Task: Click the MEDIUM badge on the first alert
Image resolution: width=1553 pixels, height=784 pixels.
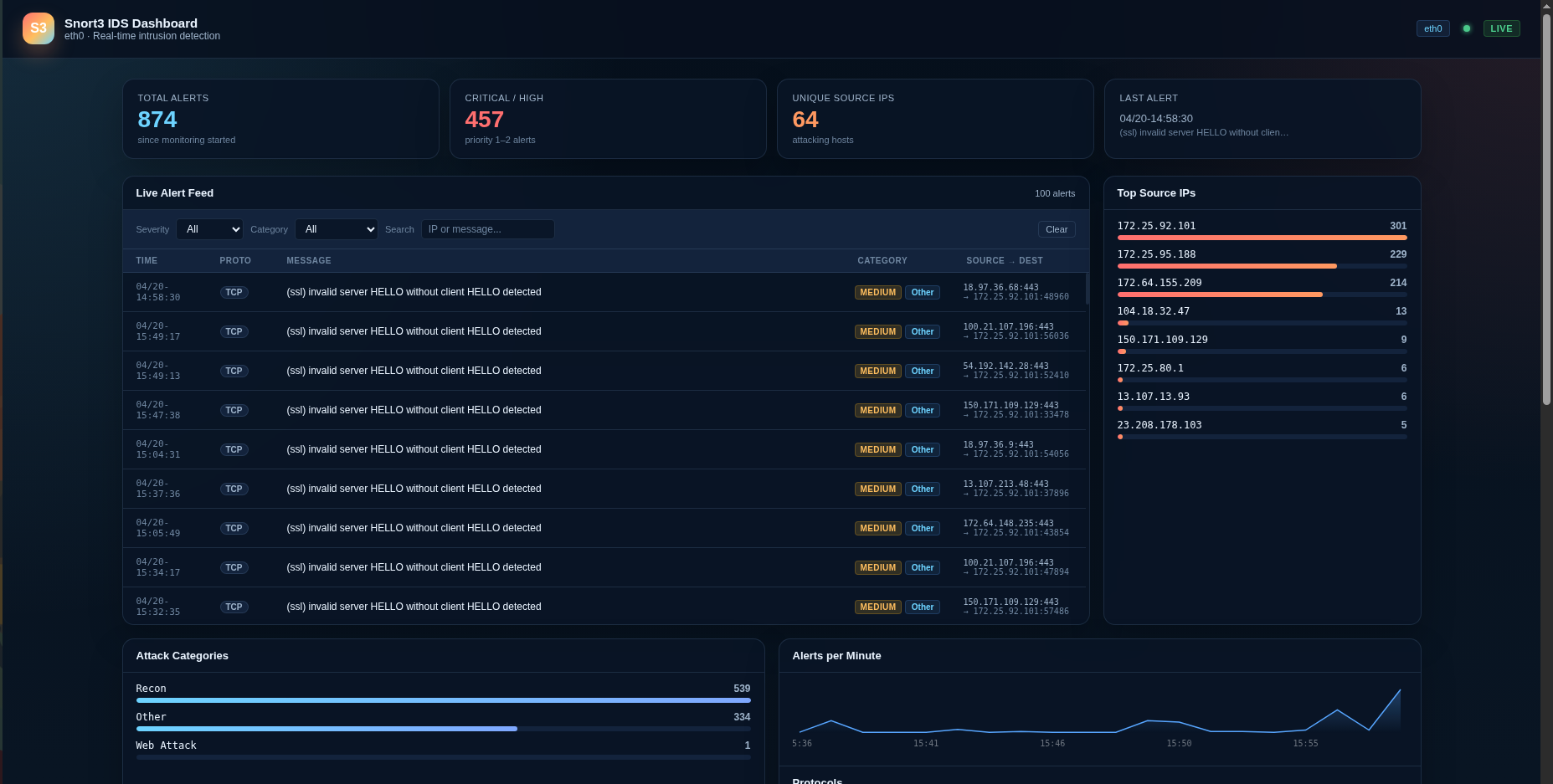Action: 877,292
